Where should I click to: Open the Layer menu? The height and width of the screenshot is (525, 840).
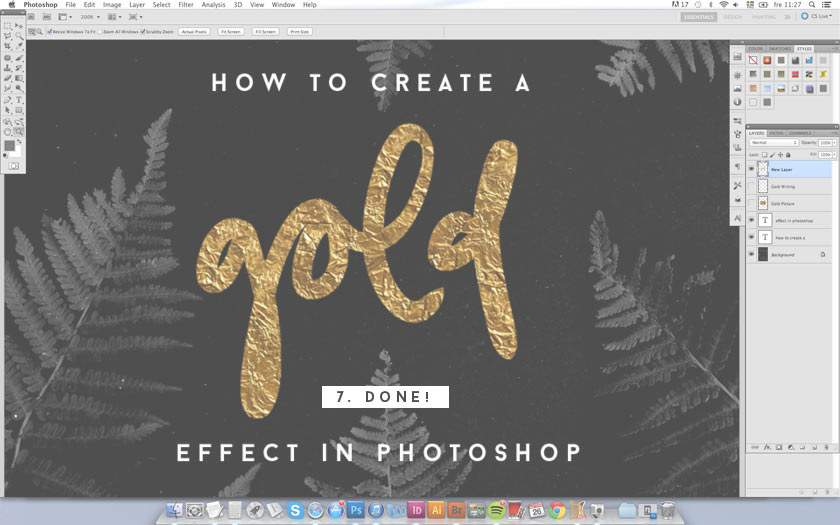tap(137, 5)
